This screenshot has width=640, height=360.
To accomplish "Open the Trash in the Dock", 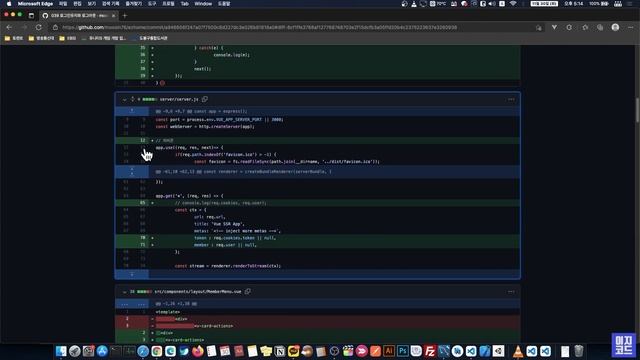I will point(579,351).
